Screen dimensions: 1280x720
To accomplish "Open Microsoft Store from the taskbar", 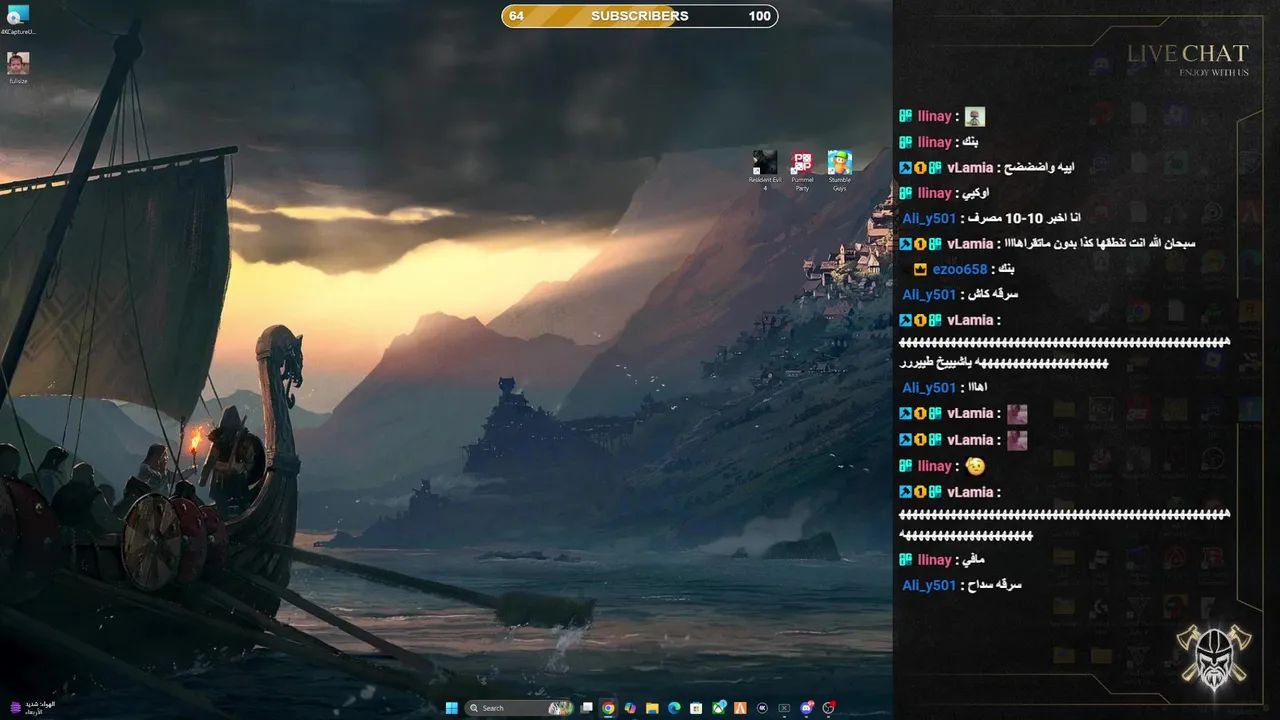I will coord(696,708).
